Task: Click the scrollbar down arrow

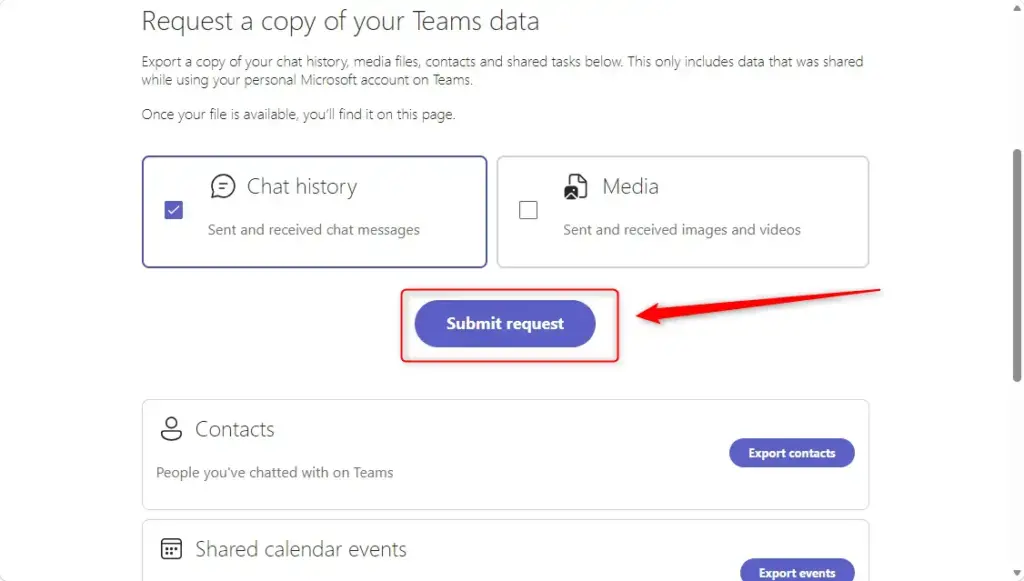Action: coord(1016,573)
